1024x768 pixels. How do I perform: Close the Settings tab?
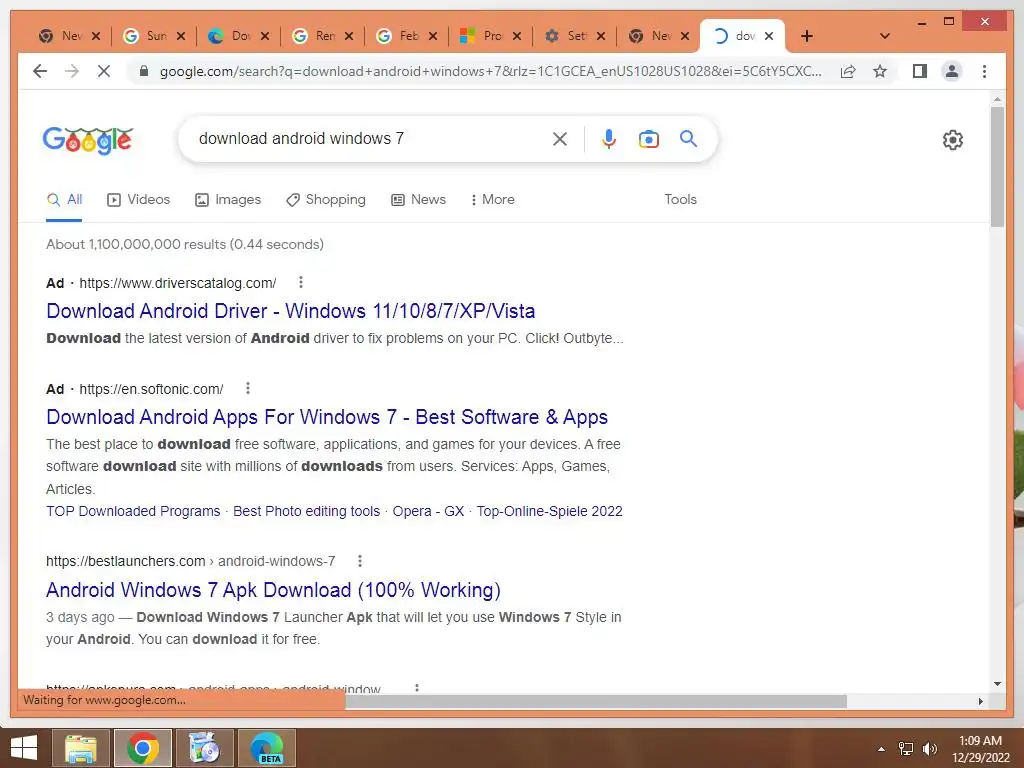click(601, 36)
